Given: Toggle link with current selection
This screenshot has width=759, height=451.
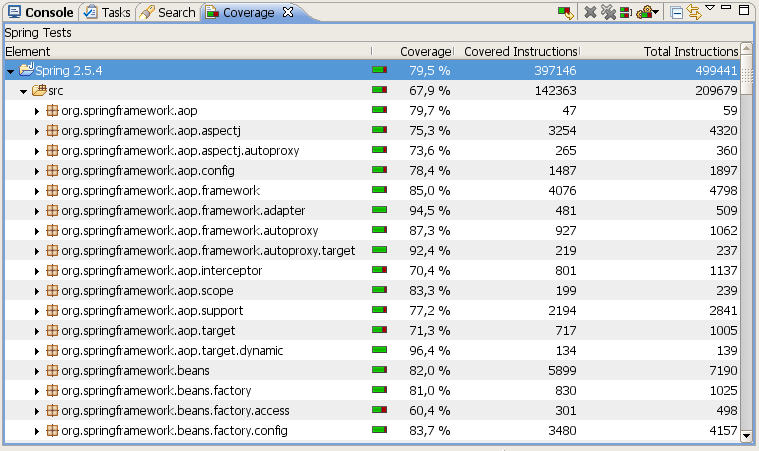Looking at the screenshot, I should [694, 12].
